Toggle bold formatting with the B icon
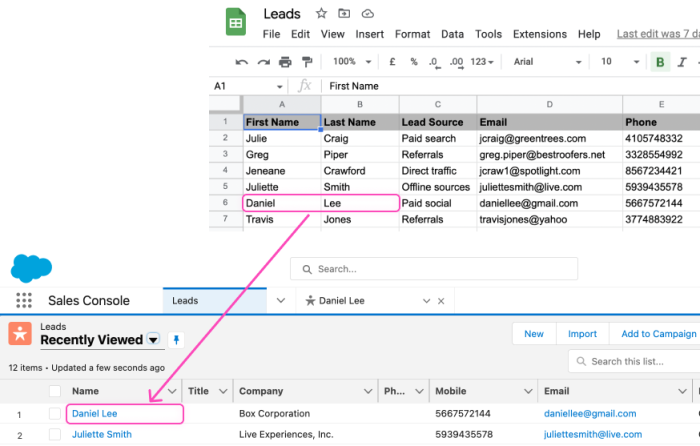The height and width of the screenshot is (446, 700). click(x=660, y=62)
